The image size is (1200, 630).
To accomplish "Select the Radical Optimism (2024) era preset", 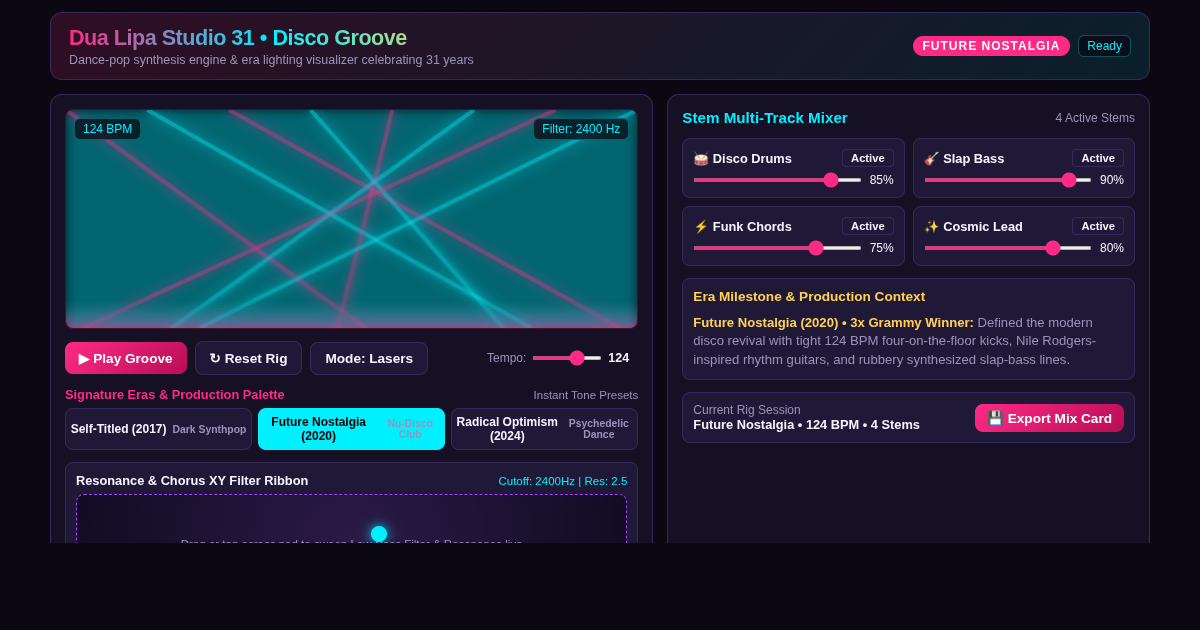I will tap(544, 429).
